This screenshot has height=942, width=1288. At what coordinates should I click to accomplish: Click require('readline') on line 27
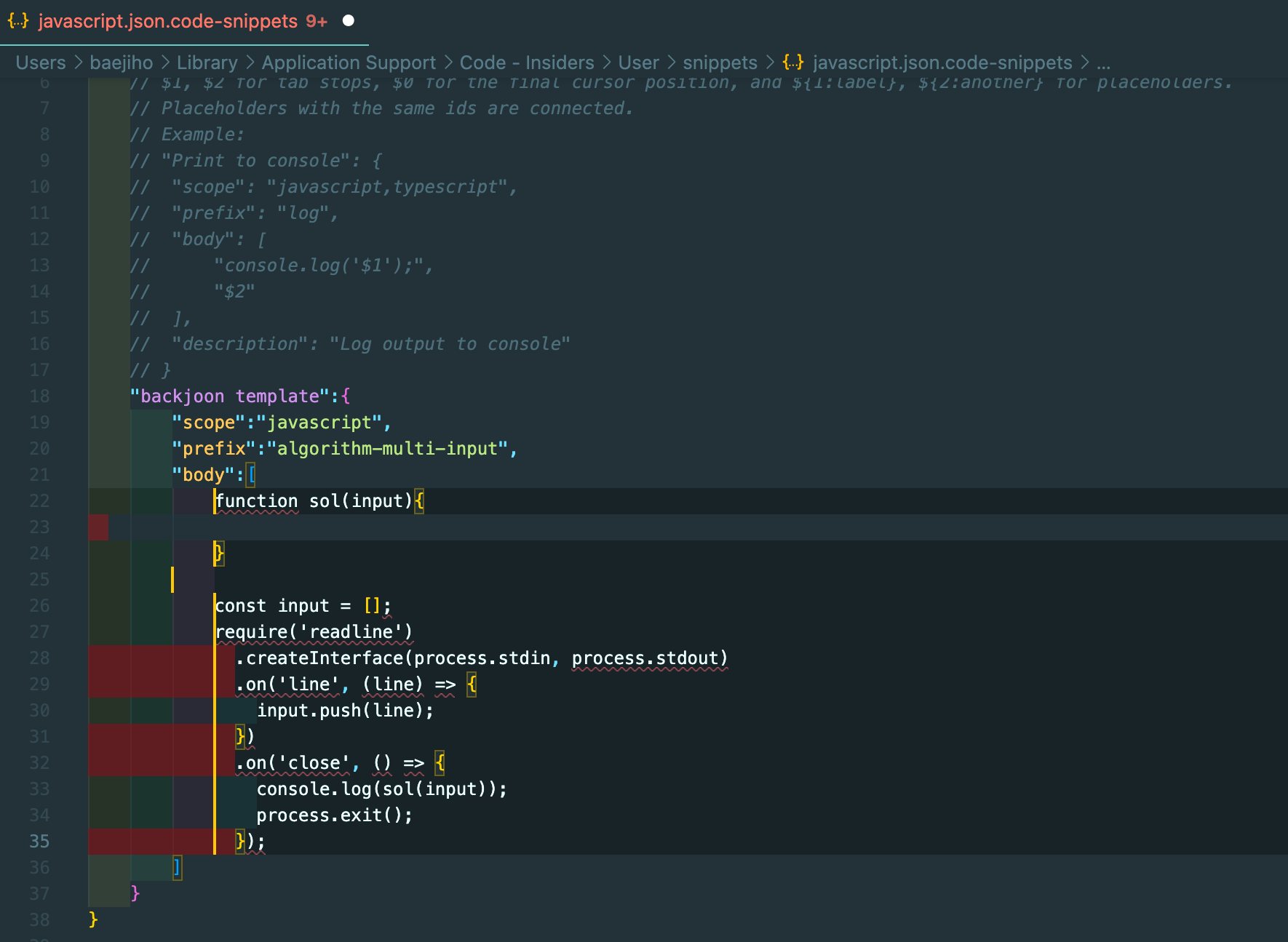click(x=314, y=632)
